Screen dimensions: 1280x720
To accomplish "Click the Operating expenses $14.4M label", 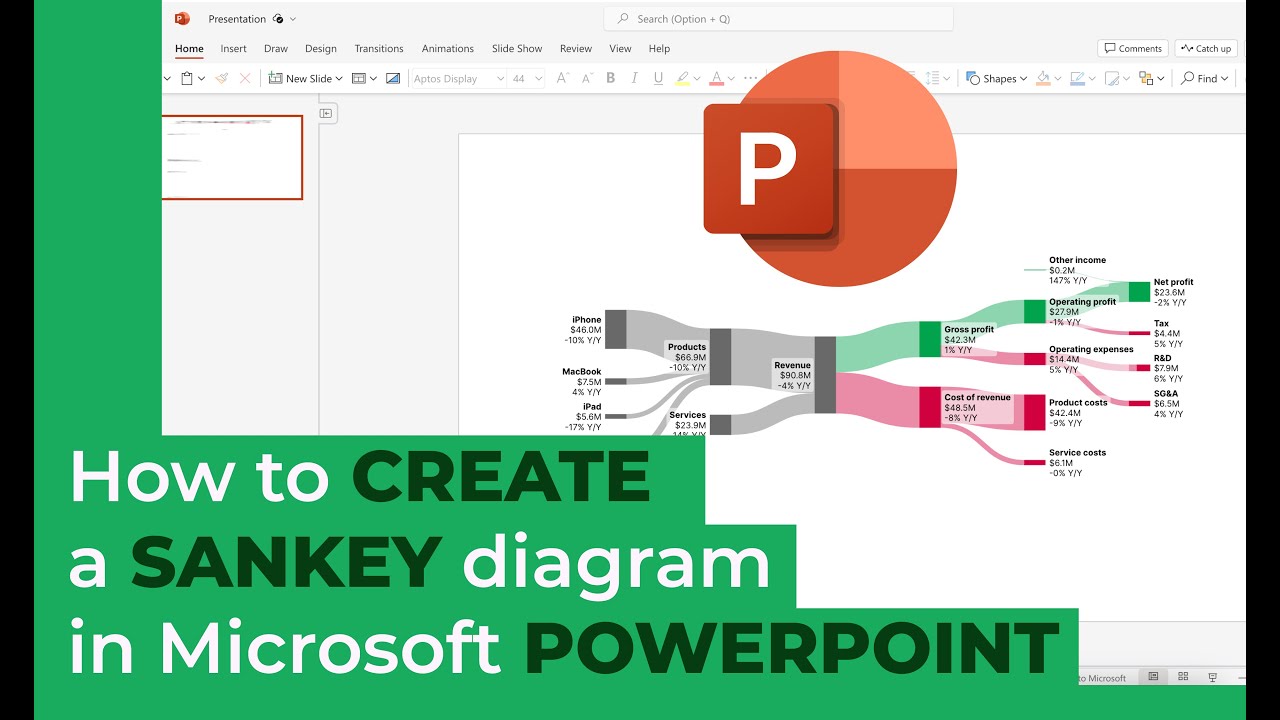I will coord(1091,359).
